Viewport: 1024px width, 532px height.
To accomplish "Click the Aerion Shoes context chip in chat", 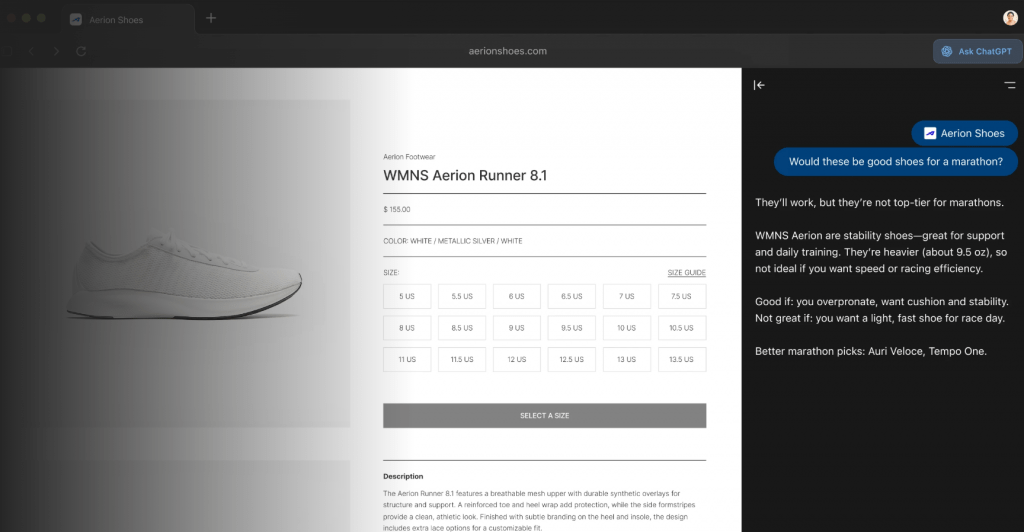I will point(964,133).
